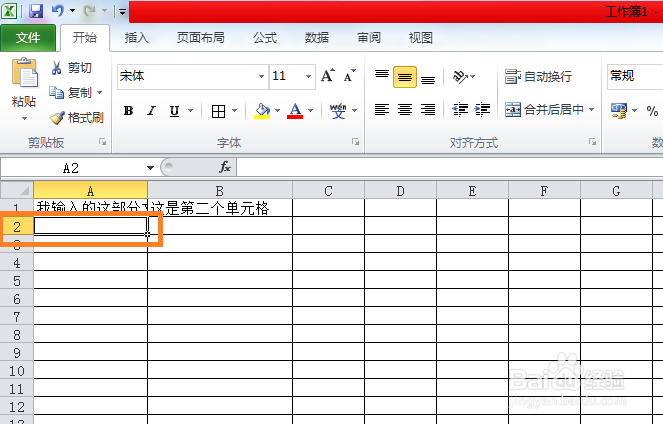The image size is (663, 424).
Task: Open the font size 11 dropdown
Action: coord(308,77)
